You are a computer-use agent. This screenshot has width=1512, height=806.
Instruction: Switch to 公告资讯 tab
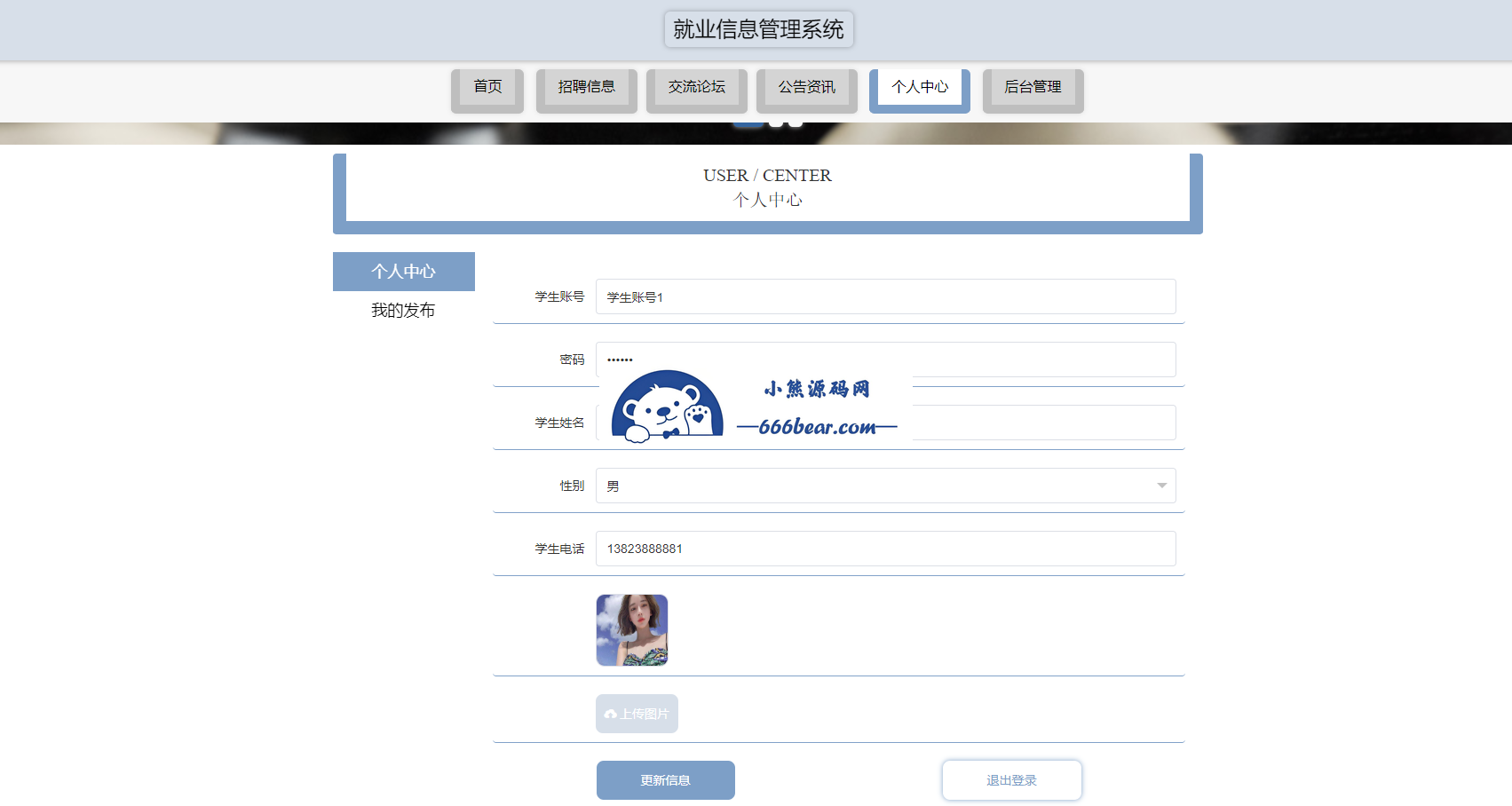[806, 91]
